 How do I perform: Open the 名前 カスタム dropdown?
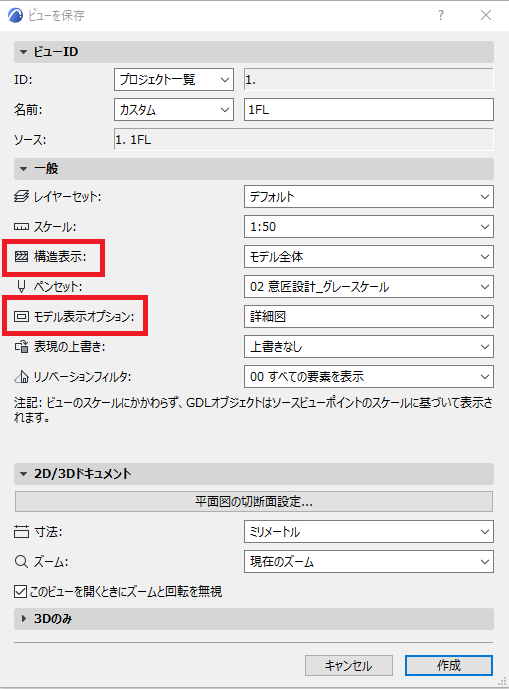174,109
